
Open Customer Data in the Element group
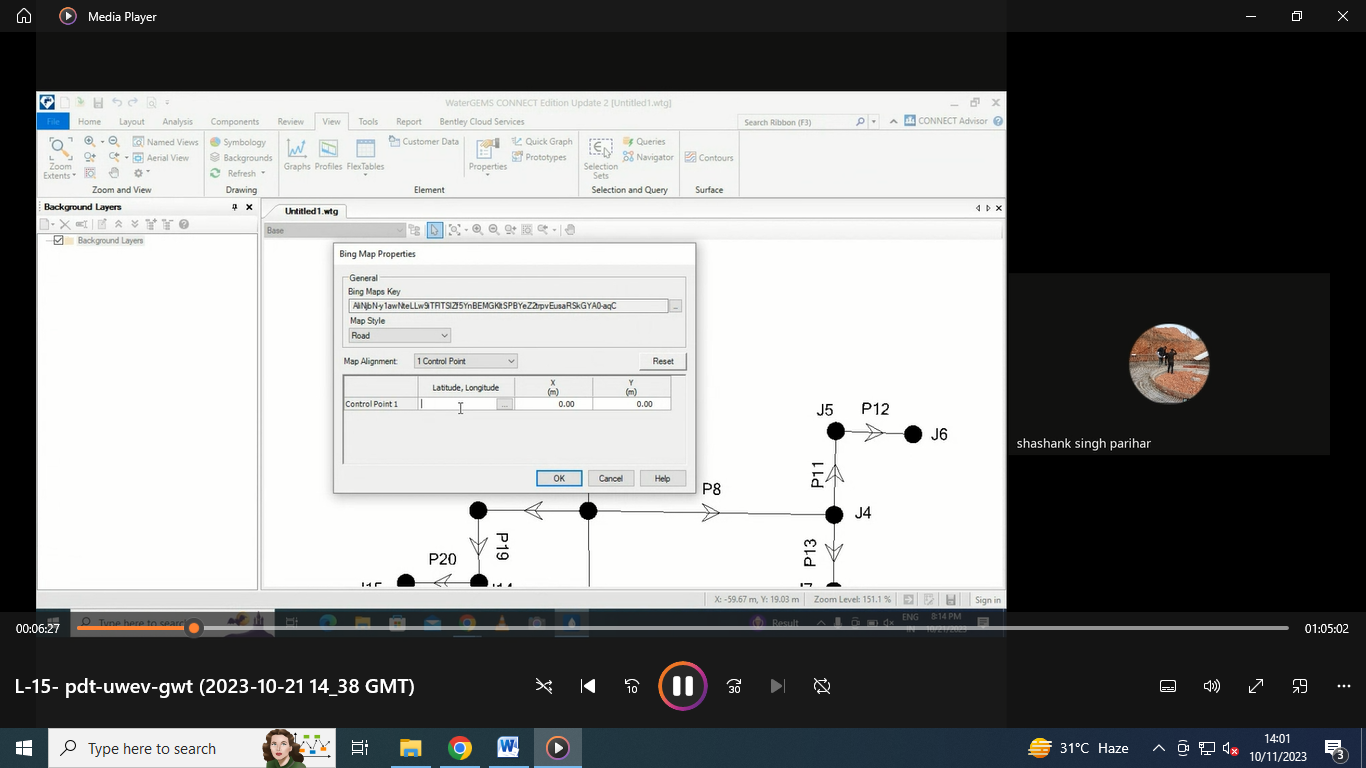[x=424, y=142]
